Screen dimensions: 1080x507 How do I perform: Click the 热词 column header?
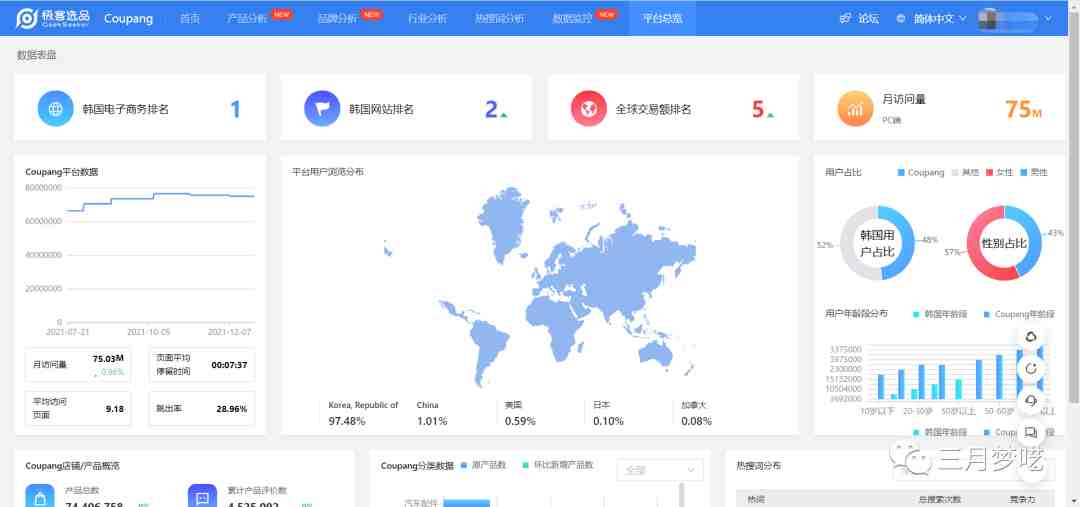756,499
